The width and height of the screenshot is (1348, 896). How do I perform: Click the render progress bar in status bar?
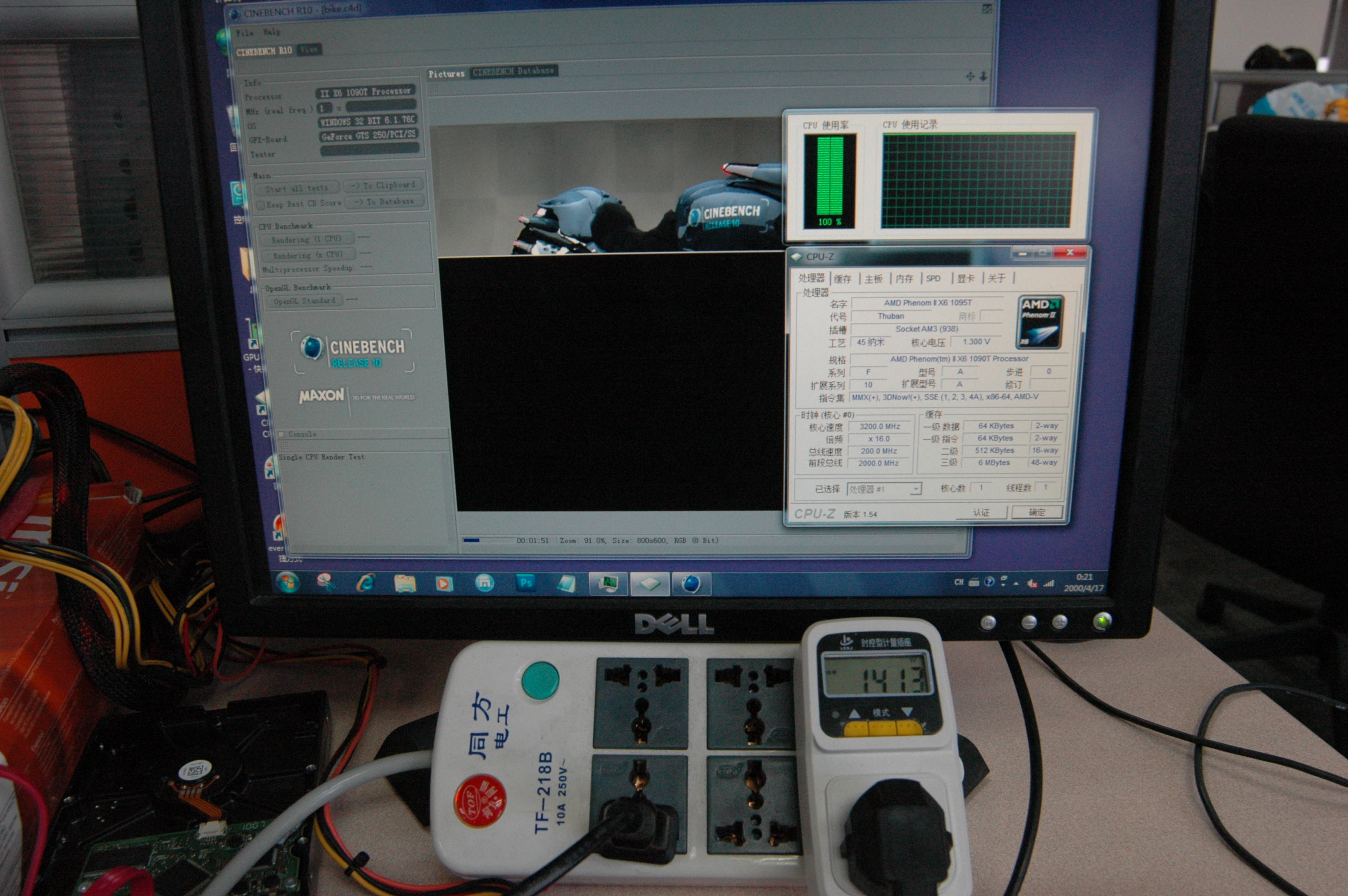488,540
